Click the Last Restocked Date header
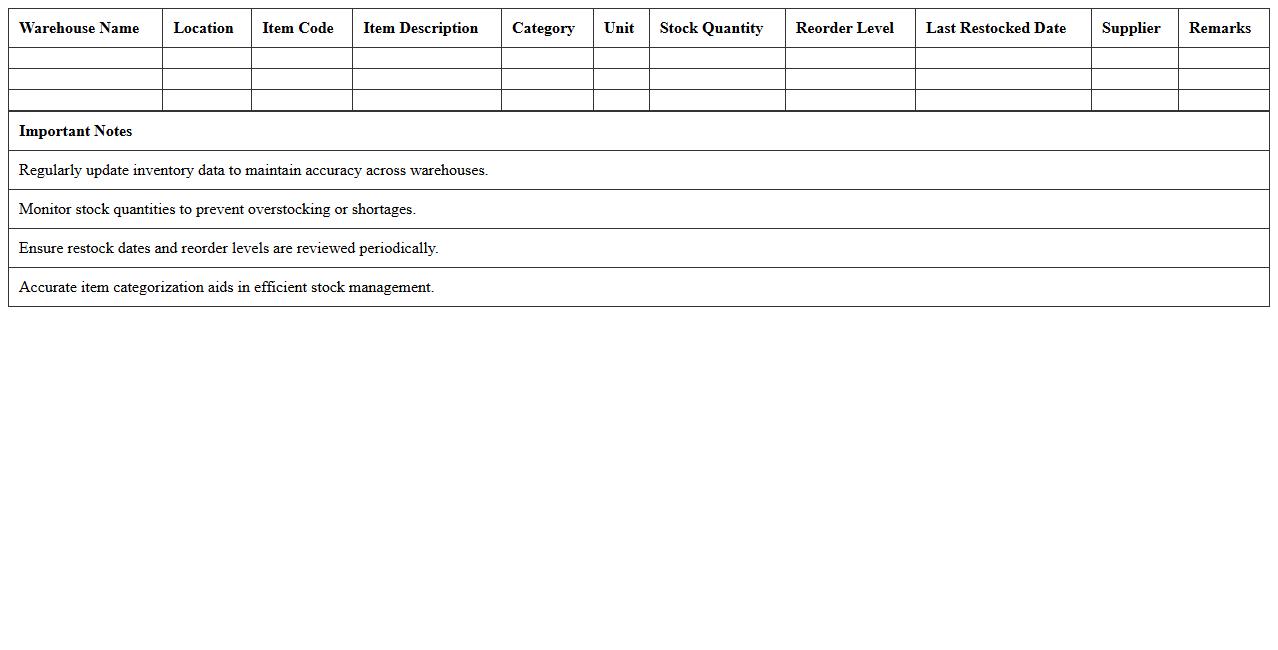The width and height of the screenshot is (1278, 650). (994, 28)
